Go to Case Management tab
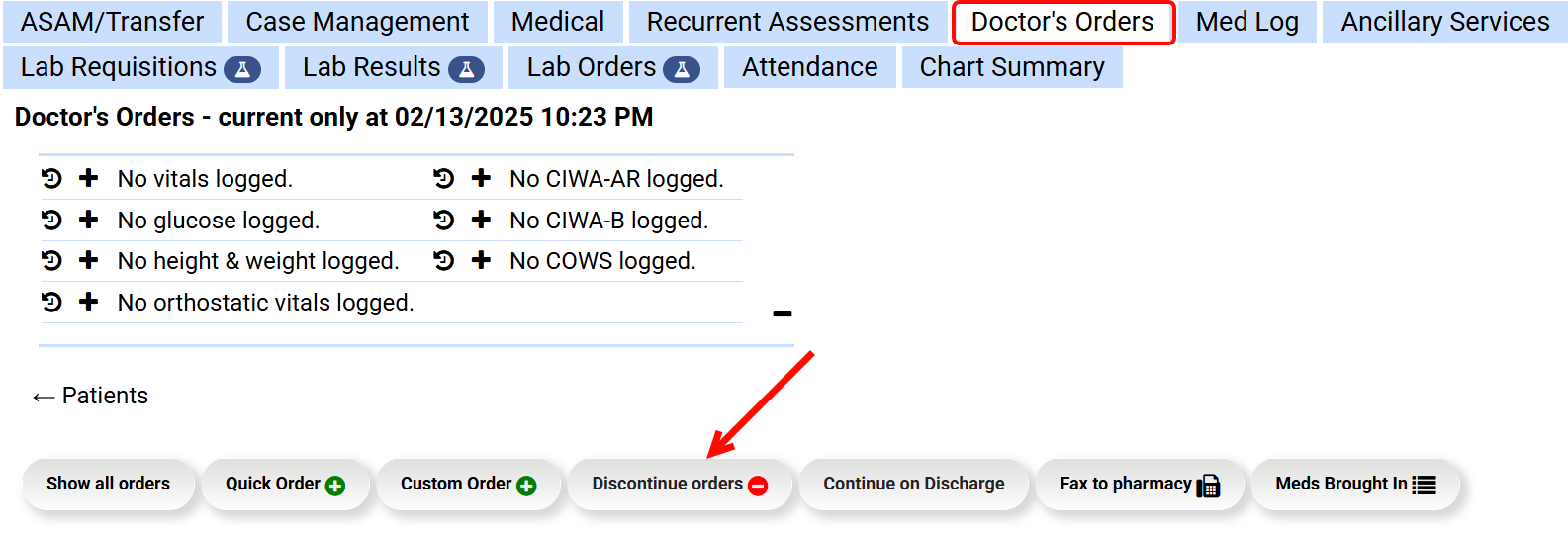The width and height of the screenshot is (1568, 533). click(x=357, y=22)
